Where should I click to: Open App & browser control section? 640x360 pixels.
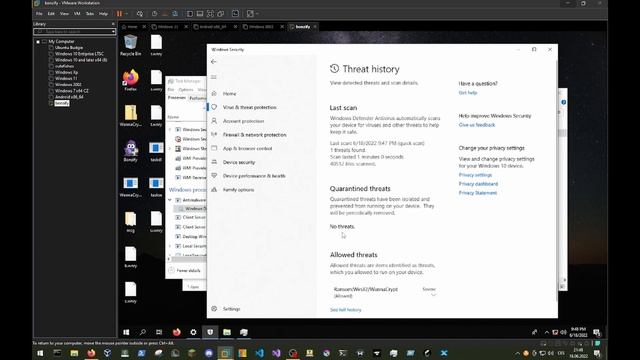tap(247, 149)
